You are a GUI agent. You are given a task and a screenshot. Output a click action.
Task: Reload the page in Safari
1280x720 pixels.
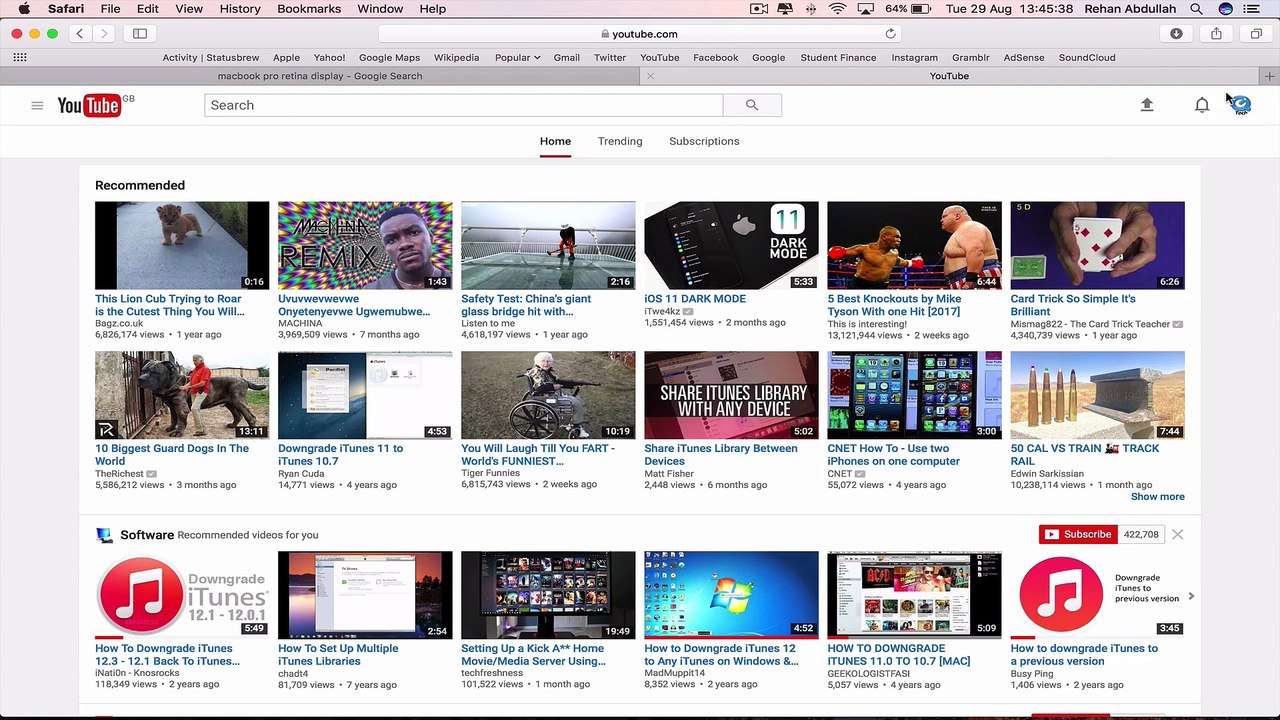[890, 34]
